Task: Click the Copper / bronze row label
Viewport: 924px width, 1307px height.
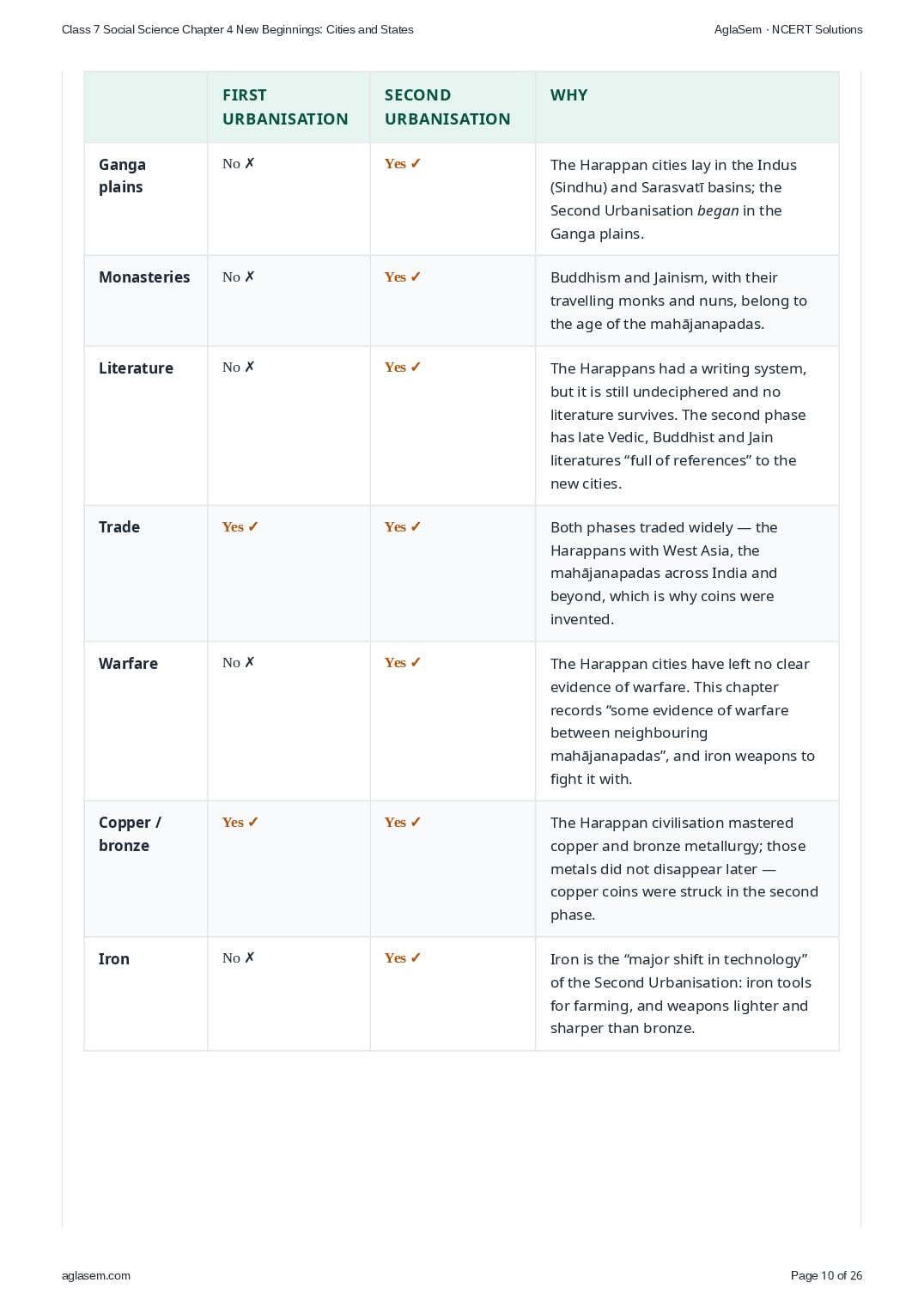Action: click(130, 834)
